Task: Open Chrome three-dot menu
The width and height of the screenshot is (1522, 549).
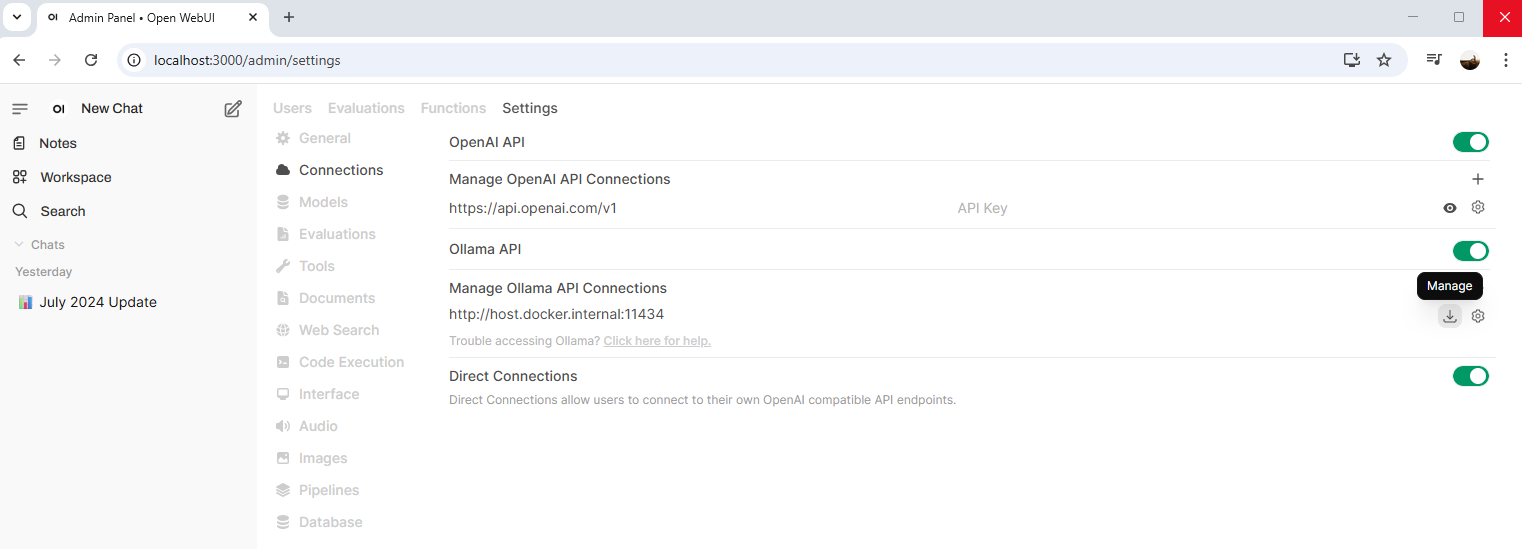Action: point(1505,60)
